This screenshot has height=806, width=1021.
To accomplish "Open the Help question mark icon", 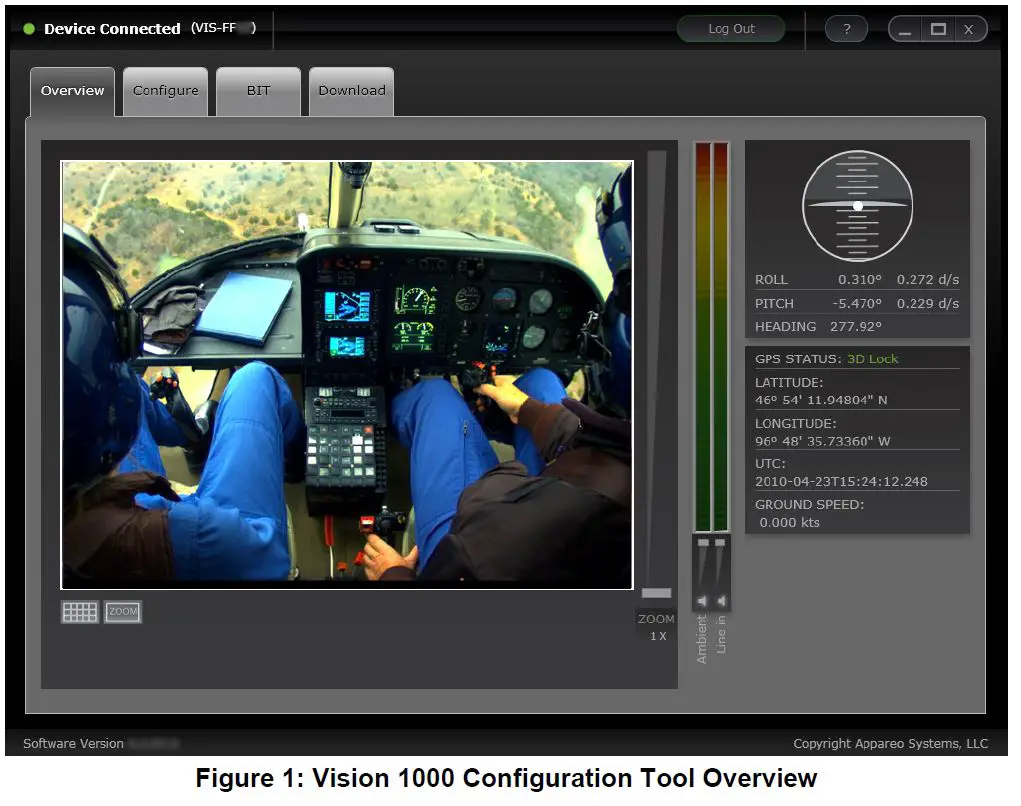I will (846, 28).
